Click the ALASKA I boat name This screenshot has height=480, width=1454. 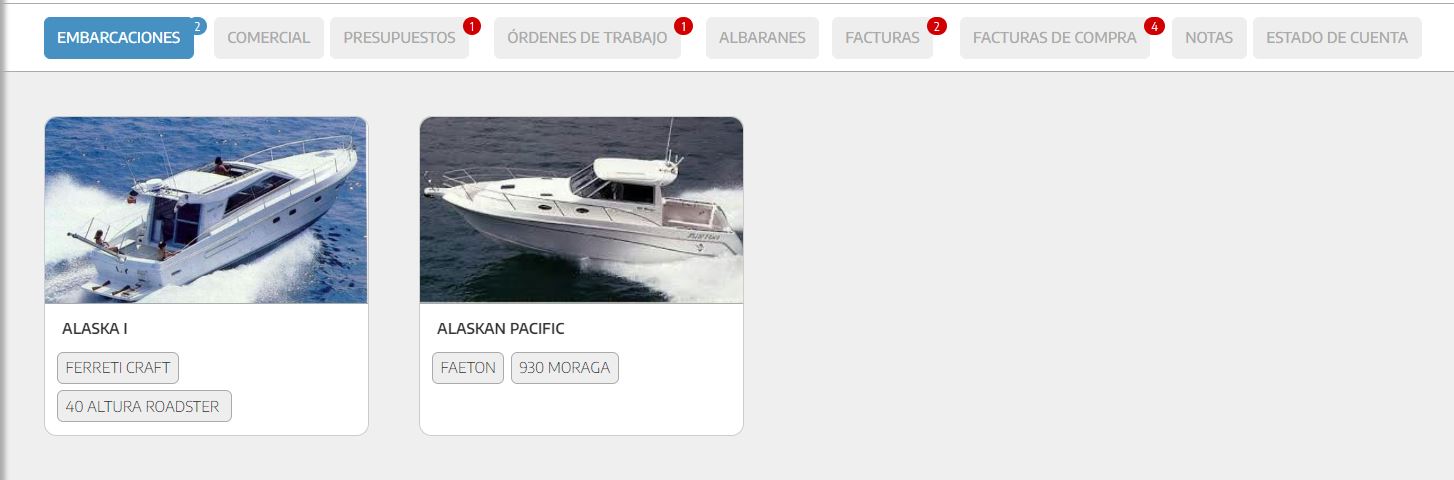pyautogui.click(x=95, y=328)
